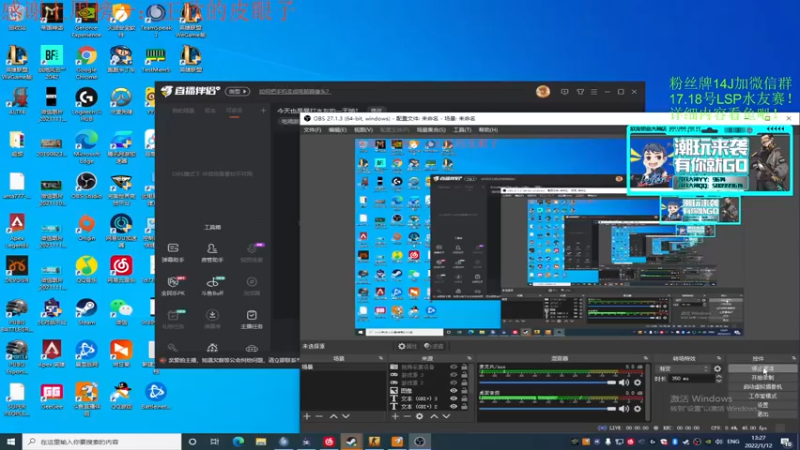This screenshot has height=450, width=800.
Task: Click the 停止推流 button
Action: (762, 368)
